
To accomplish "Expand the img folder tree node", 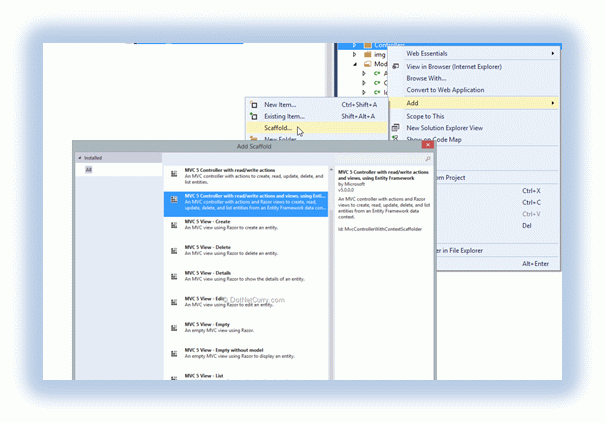I will (x=354, y=54).
